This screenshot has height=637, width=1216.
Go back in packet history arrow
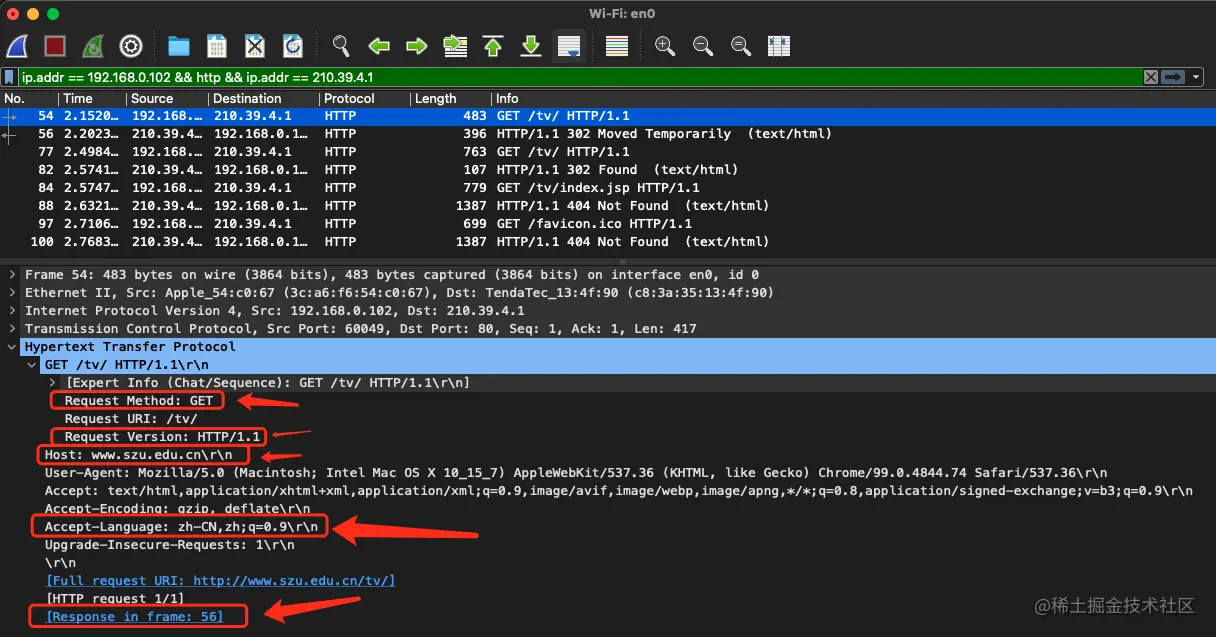pos(379,46)
